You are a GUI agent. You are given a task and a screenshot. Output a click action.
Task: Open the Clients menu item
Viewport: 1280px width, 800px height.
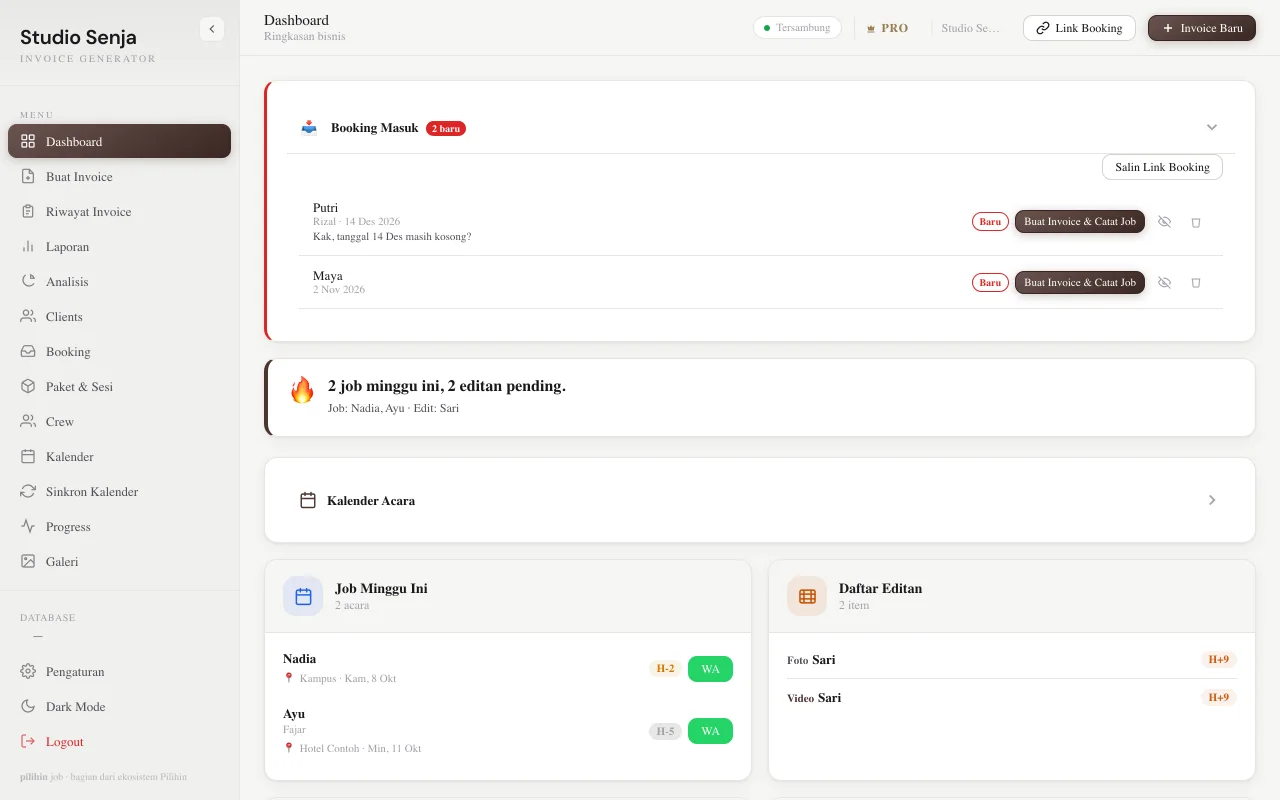(120, 317)
